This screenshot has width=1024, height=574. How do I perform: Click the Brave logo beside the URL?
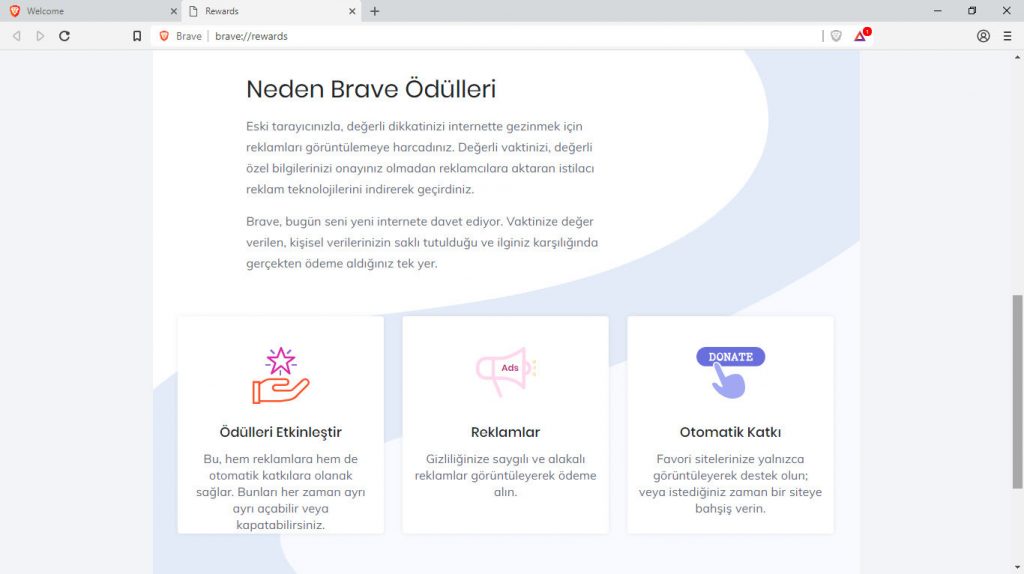164,36
